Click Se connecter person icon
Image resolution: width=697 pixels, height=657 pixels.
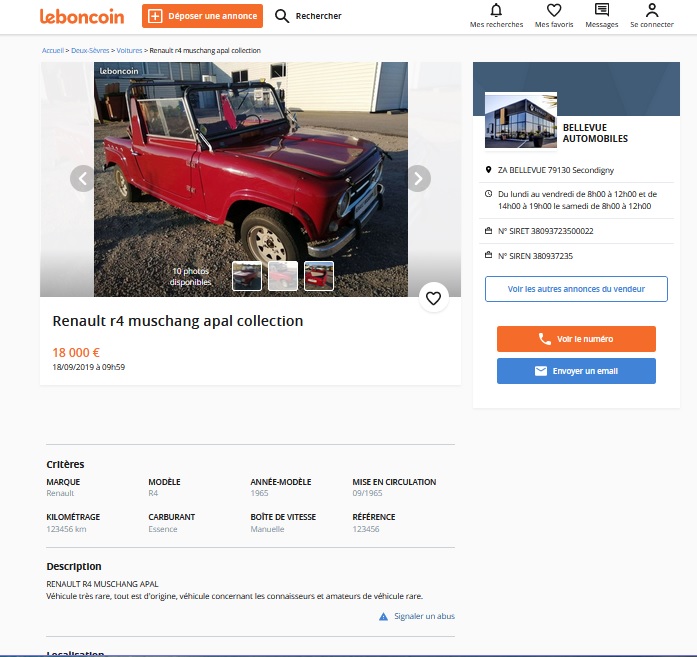pyautogui.click(x=652, y=10)
